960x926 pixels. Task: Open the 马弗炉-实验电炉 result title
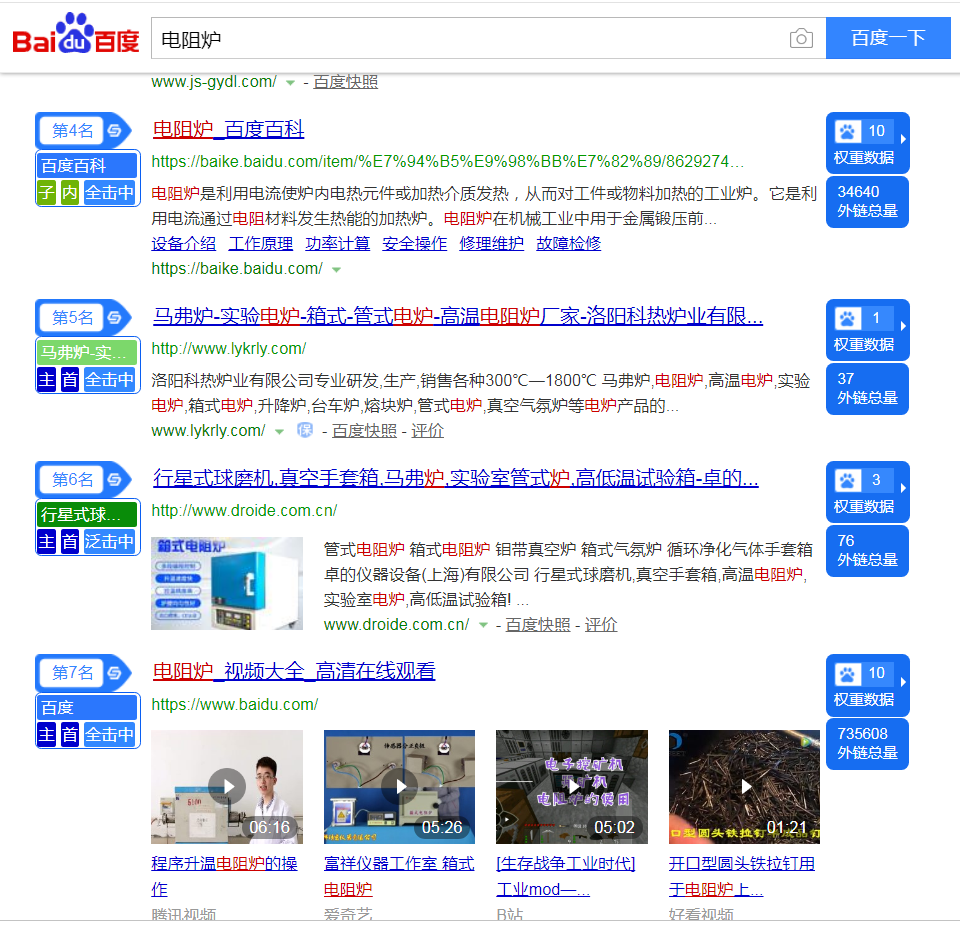click(x=457, y=316)
